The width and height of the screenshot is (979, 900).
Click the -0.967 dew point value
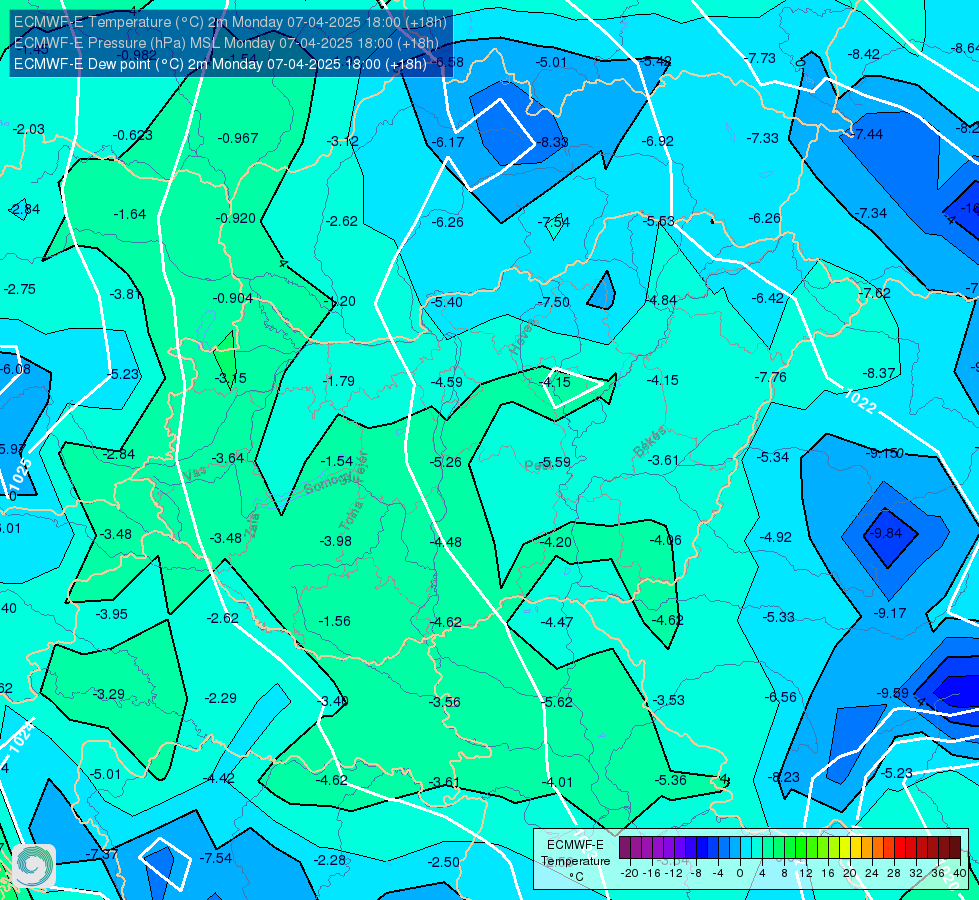pos(238,138)
